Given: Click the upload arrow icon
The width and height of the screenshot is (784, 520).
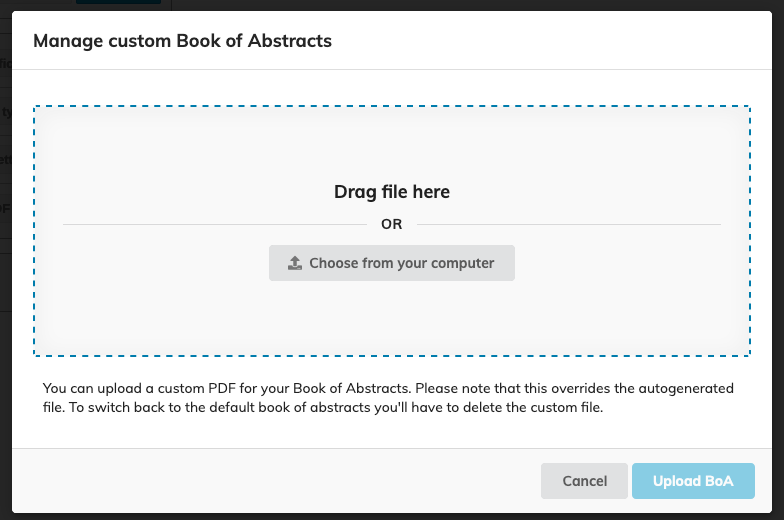Looking at the screenshot, I should point(295,263).
